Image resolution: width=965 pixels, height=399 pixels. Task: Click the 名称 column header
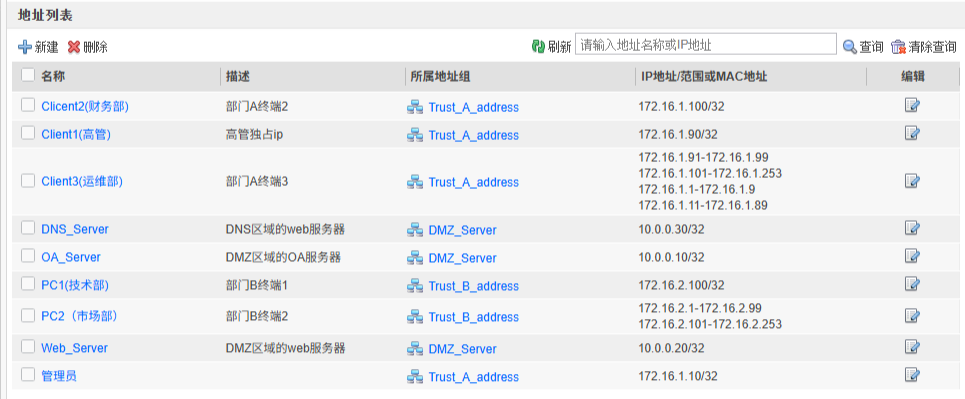(x=53, y=76)
